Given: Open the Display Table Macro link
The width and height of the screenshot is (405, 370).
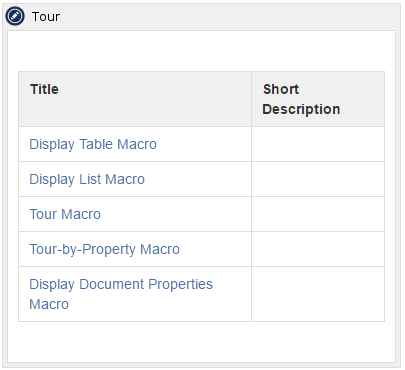Looking at the screenshot, I should click(93, 144).
